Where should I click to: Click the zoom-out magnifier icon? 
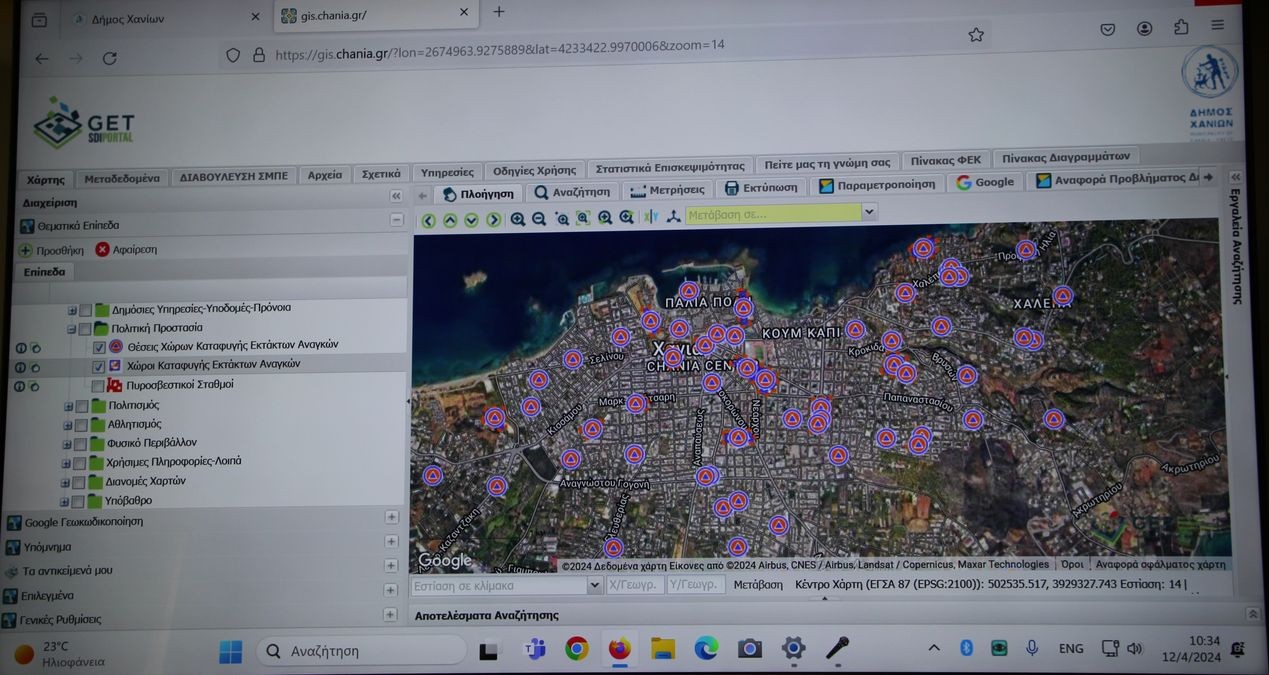pyautogui.click(x=539, y=219)
